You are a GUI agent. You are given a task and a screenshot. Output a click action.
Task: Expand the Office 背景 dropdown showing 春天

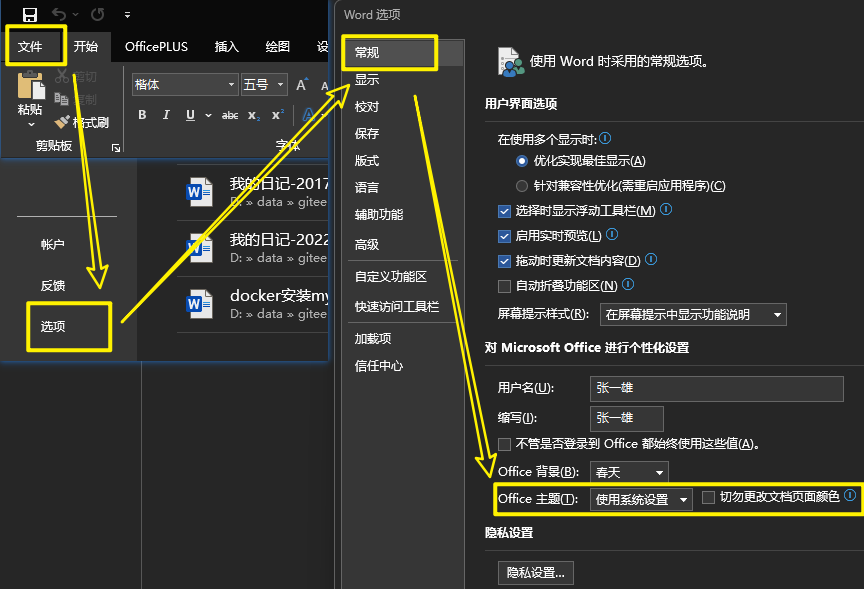pos(628,472)
